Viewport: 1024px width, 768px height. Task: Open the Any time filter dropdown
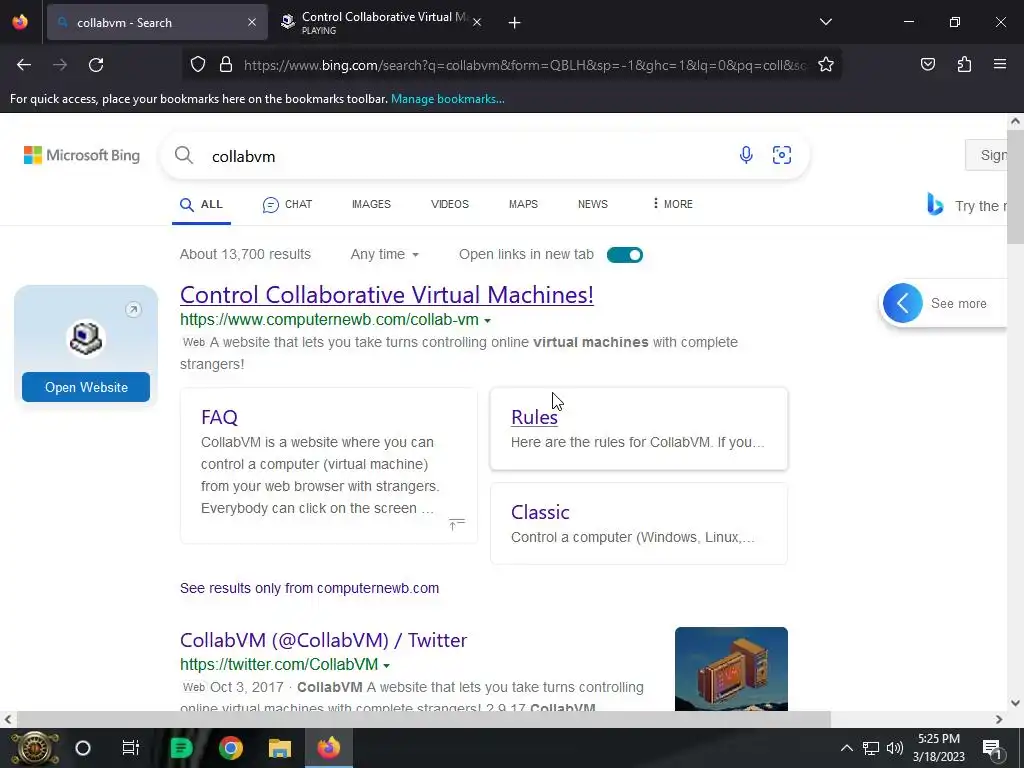[385, 255]
